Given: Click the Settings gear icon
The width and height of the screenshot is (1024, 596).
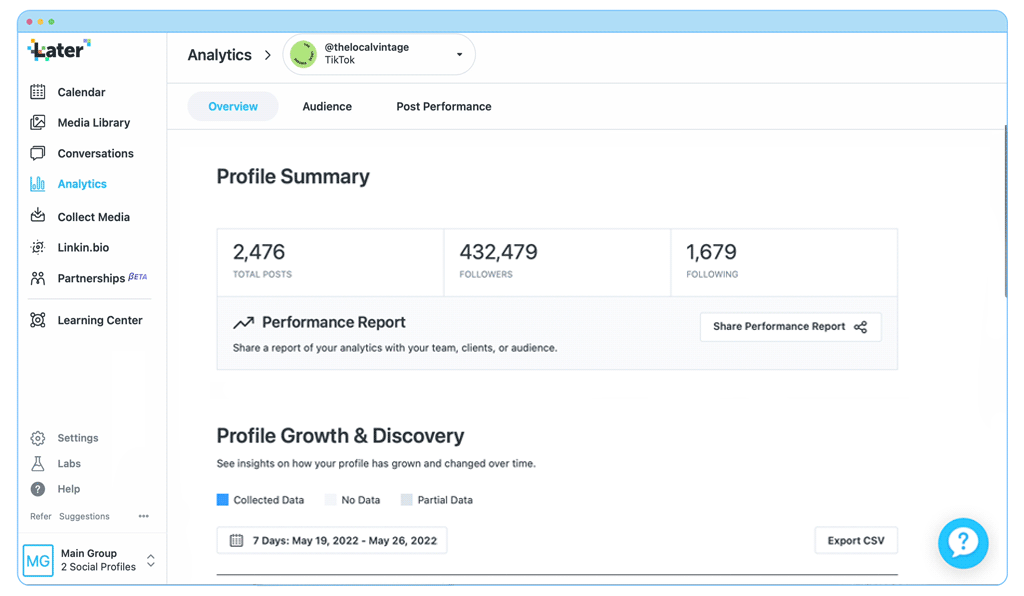Looking at the screenshot, I should point(38,438).
